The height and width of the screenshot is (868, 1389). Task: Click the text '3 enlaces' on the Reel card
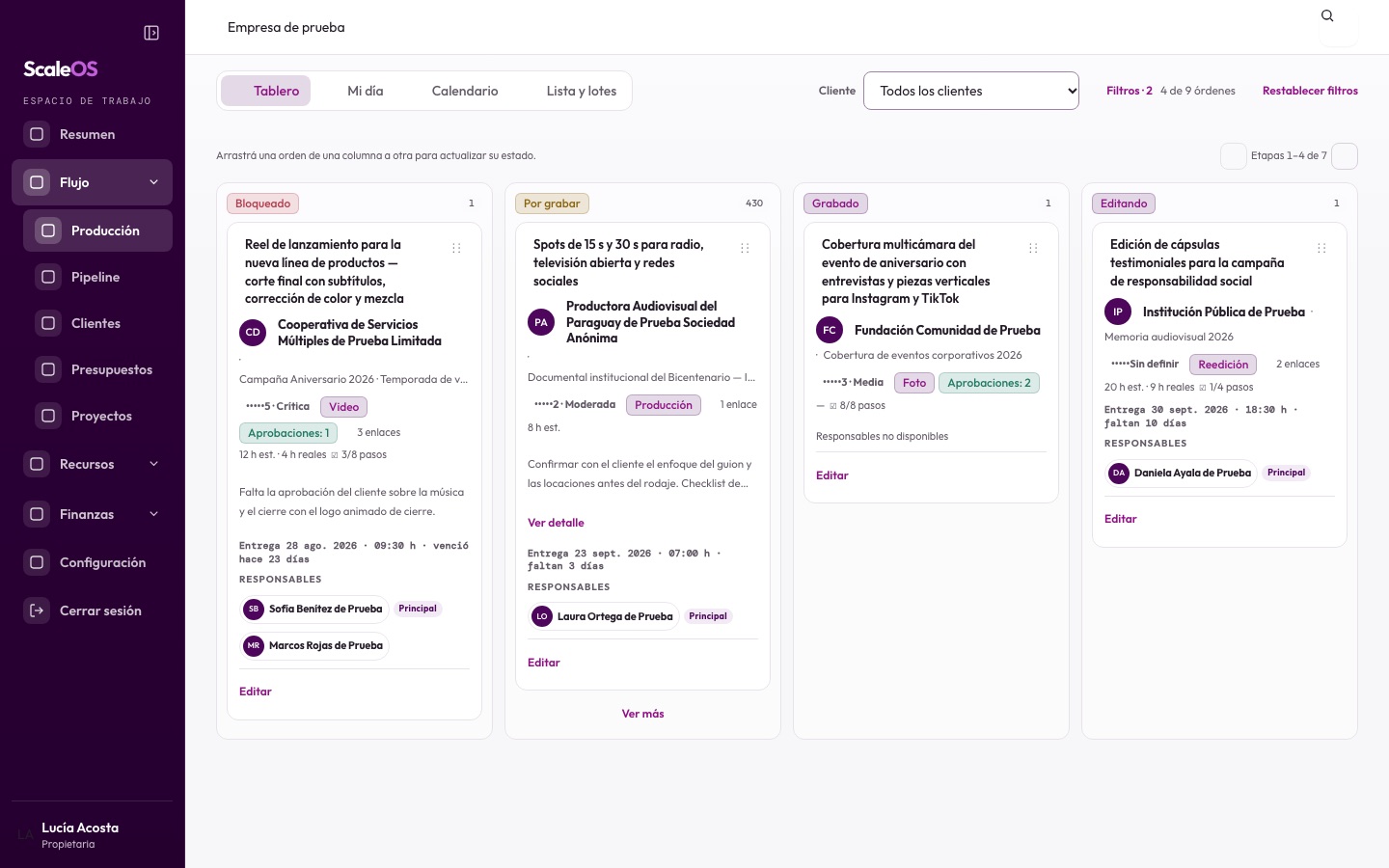378,433
